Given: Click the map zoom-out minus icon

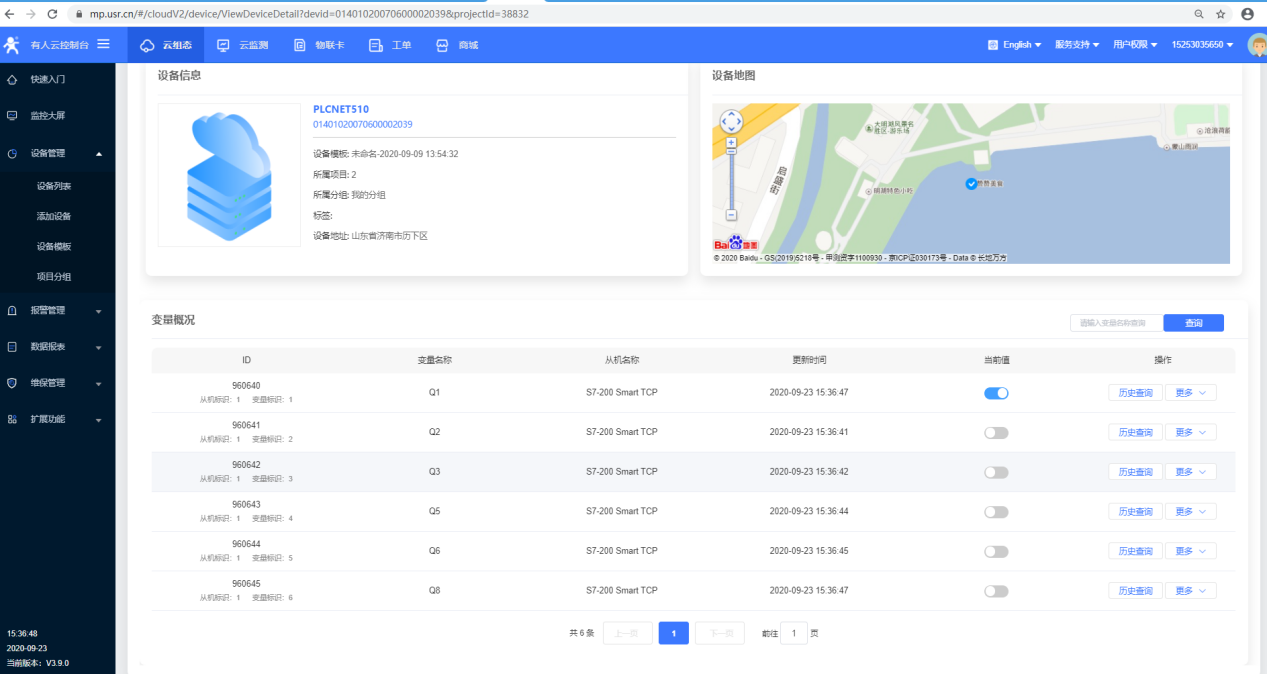Looking at the screenshot, I should tap(731, 215).
